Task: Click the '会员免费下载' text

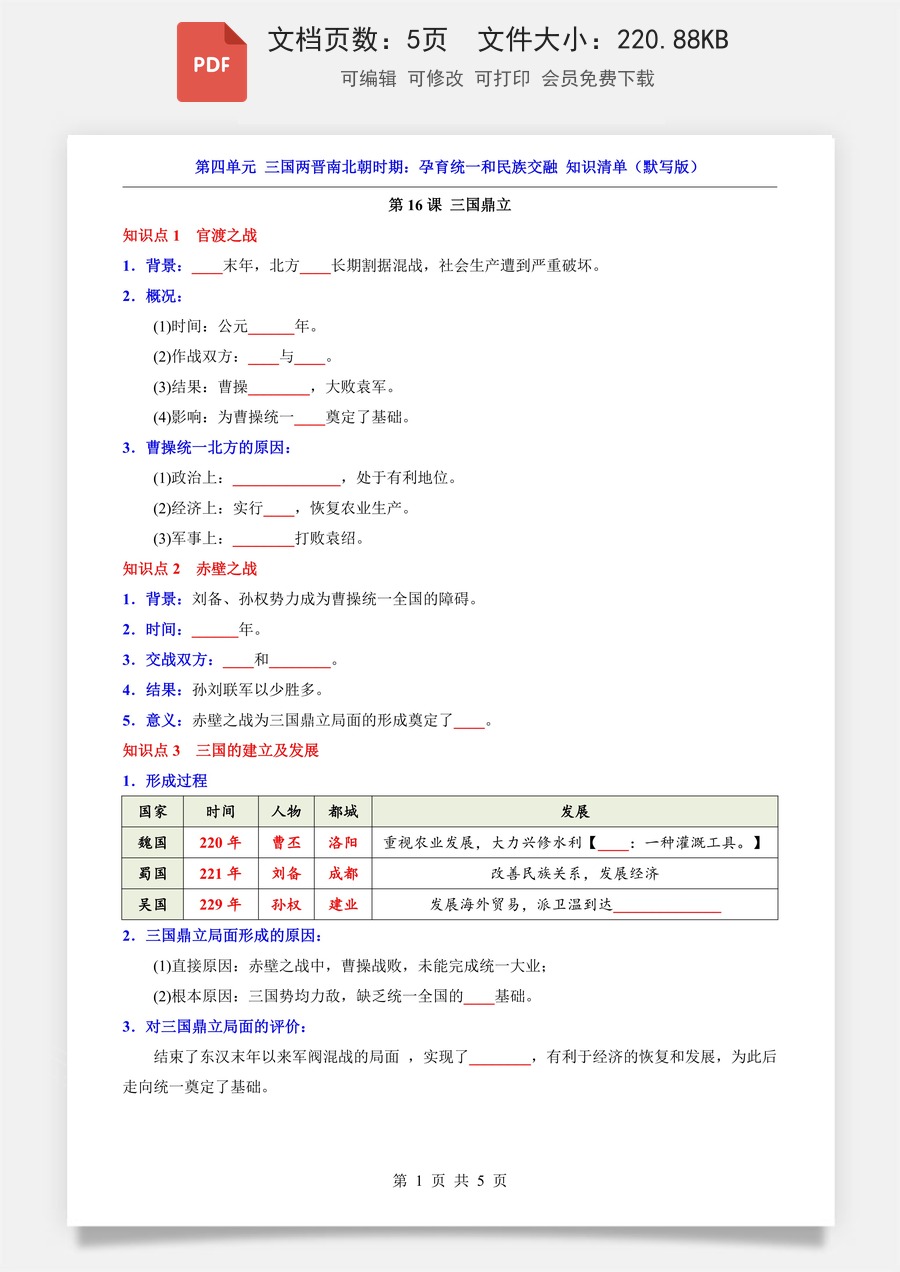Action: point(598,79)
